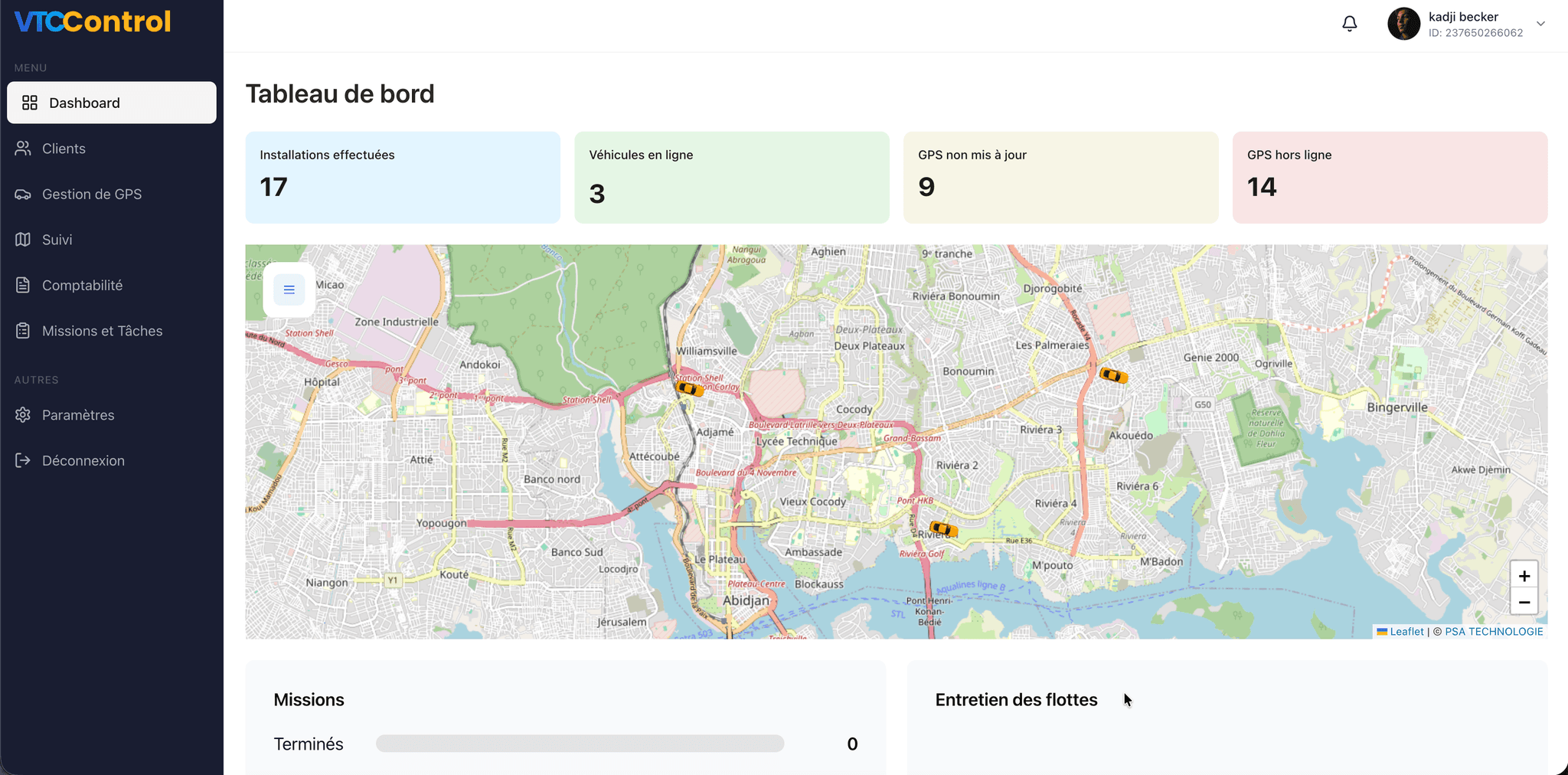This screenshot has width=1568, height=775.
Task: Open the Clients menu item
Action: coord(64,149)
